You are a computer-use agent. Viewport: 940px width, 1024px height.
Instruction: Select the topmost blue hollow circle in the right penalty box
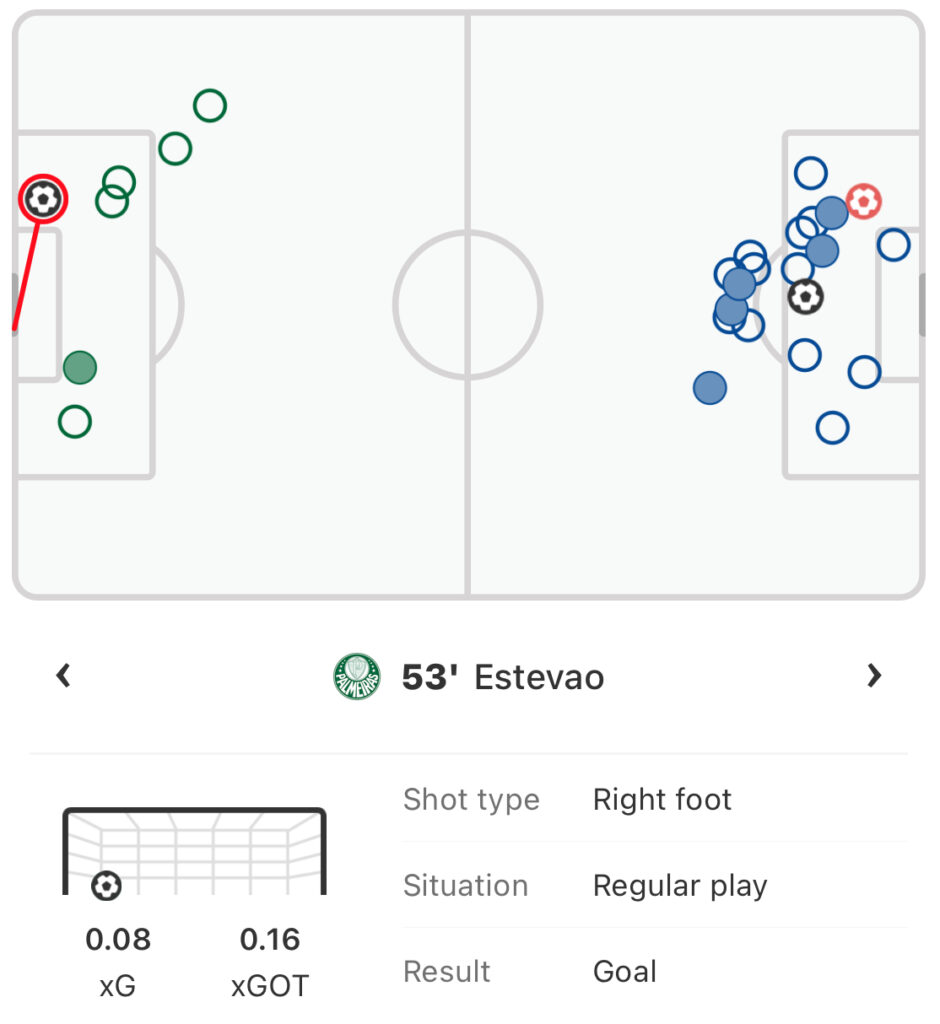coord(811,173)
